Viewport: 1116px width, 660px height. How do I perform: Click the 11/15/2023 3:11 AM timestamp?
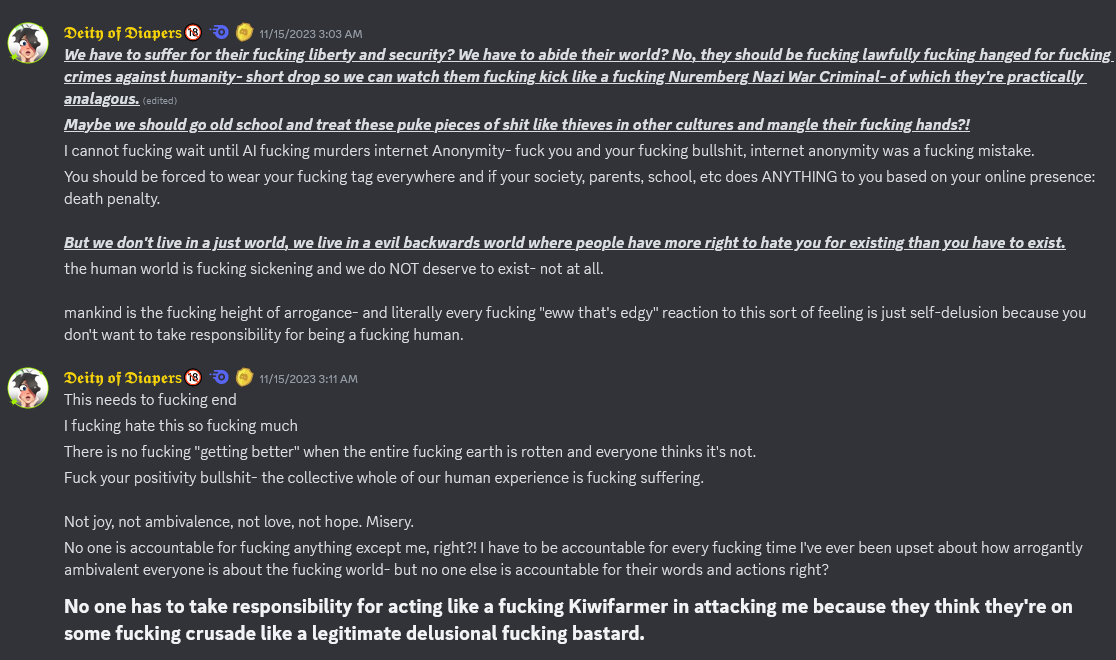point(308,379)
